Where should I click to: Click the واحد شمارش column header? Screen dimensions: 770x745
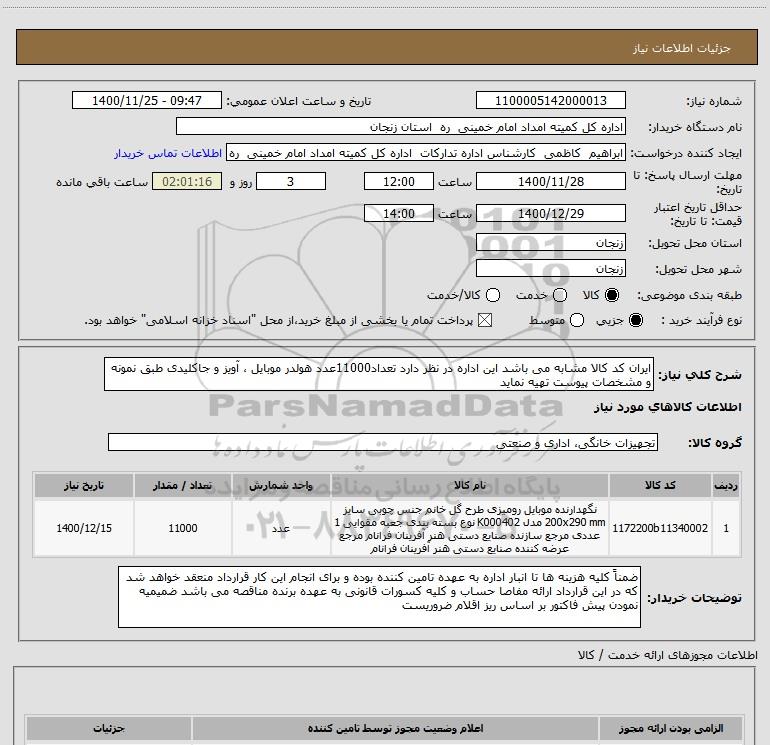pyautogui.click(x=281, y=485)
